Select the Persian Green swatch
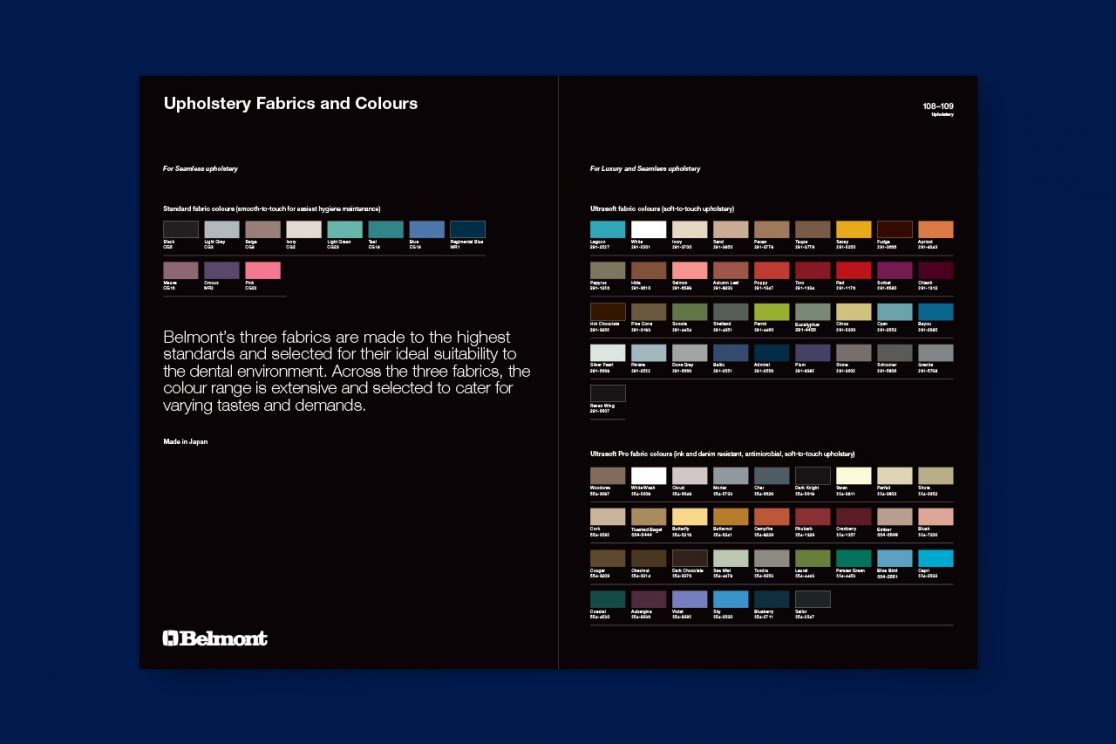The width and height of the screenshot is (1116, 744). [853, 558]
